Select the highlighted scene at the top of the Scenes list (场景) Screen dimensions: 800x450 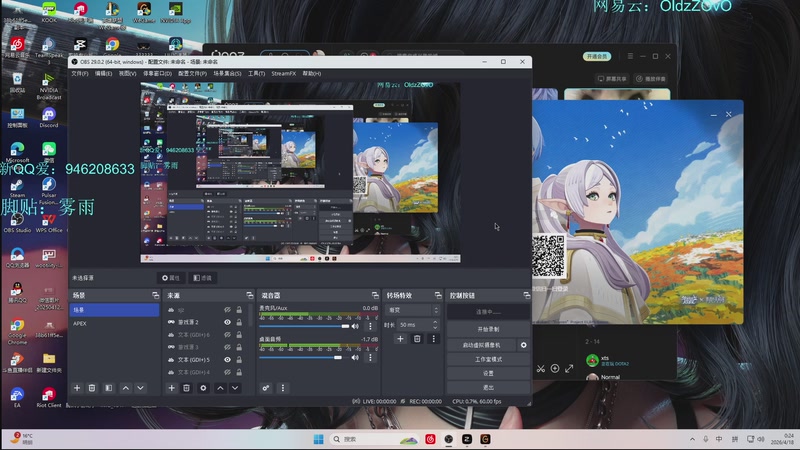click(114, 310)
